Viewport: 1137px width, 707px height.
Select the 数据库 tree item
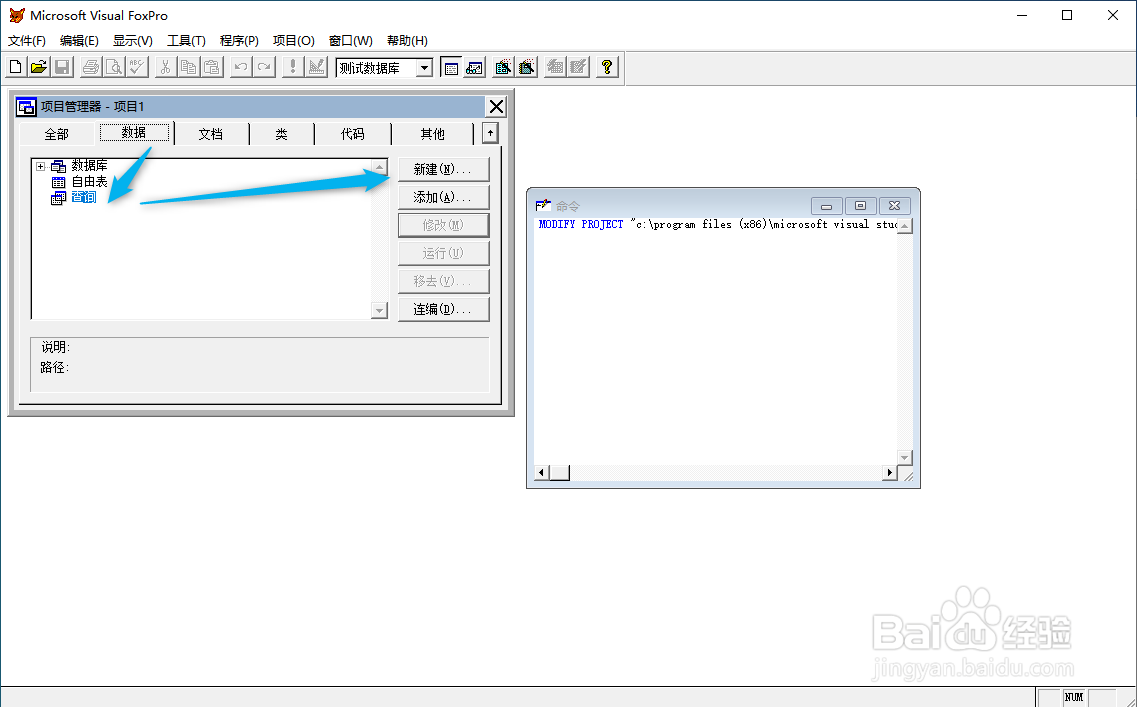coord(89,166)
